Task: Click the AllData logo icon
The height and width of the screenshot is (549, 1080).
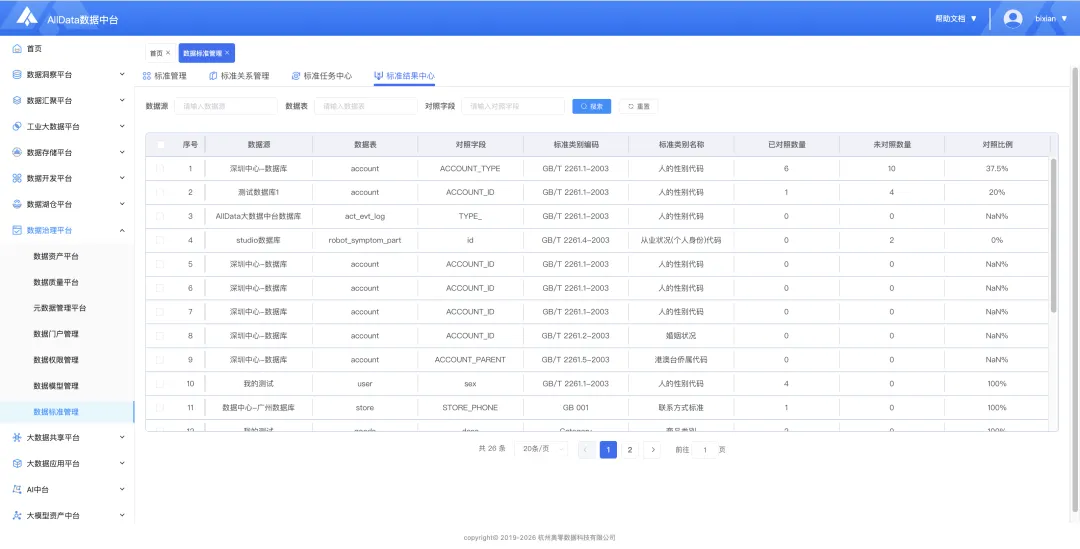Action: [27, 17]
